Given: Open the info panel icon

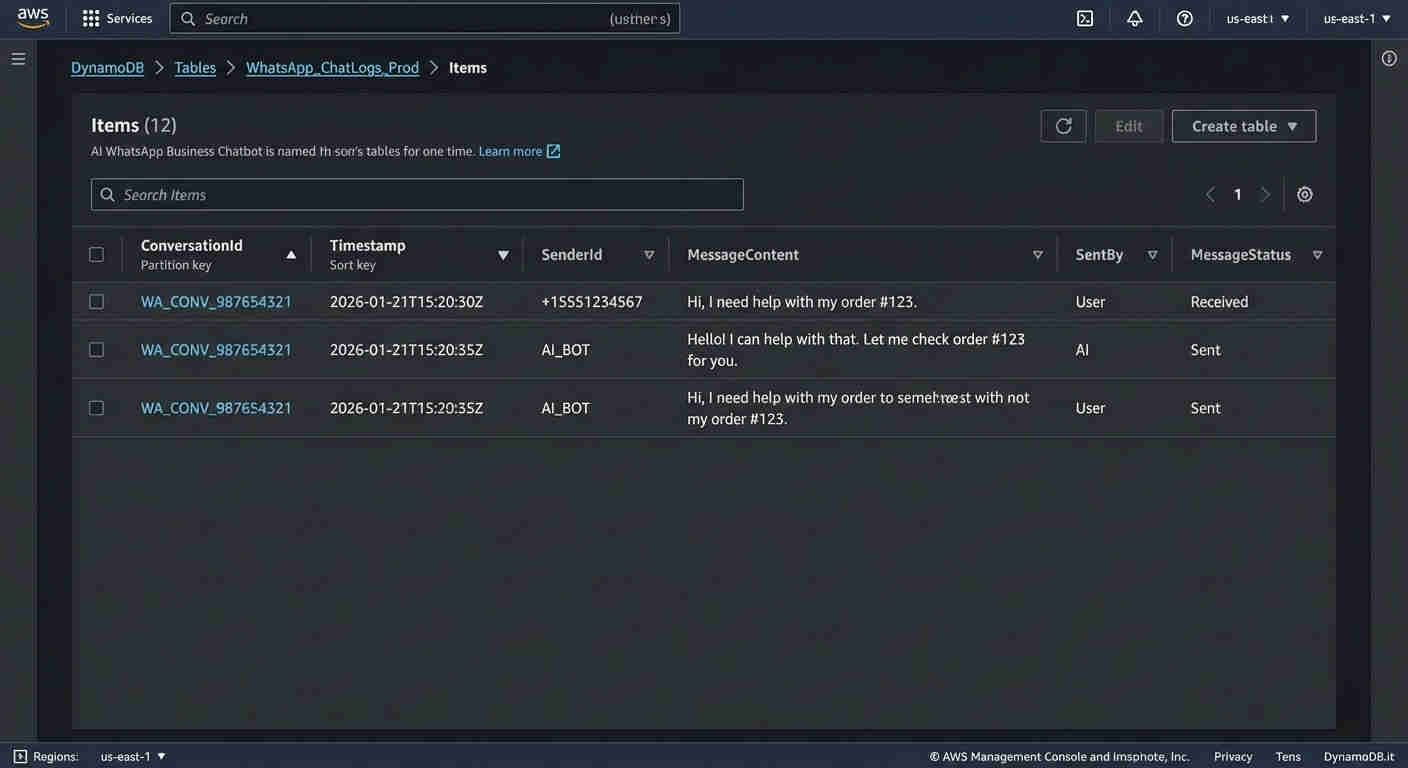Looking at the screenshot, I should coord(1389,59).
